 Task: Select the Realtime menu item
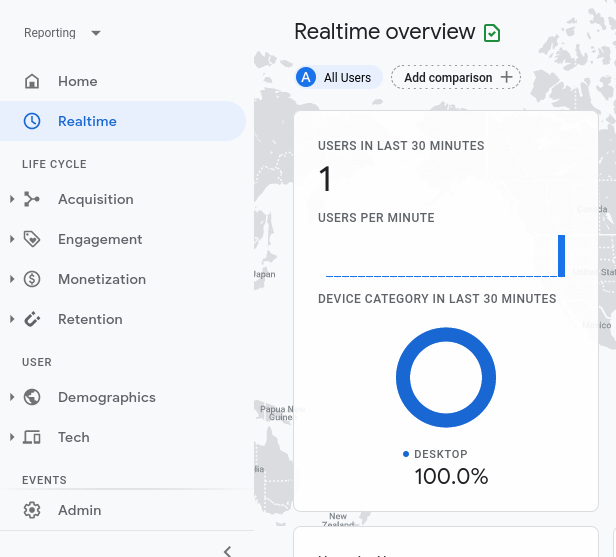pyautogui.click(x=123, y=121)
